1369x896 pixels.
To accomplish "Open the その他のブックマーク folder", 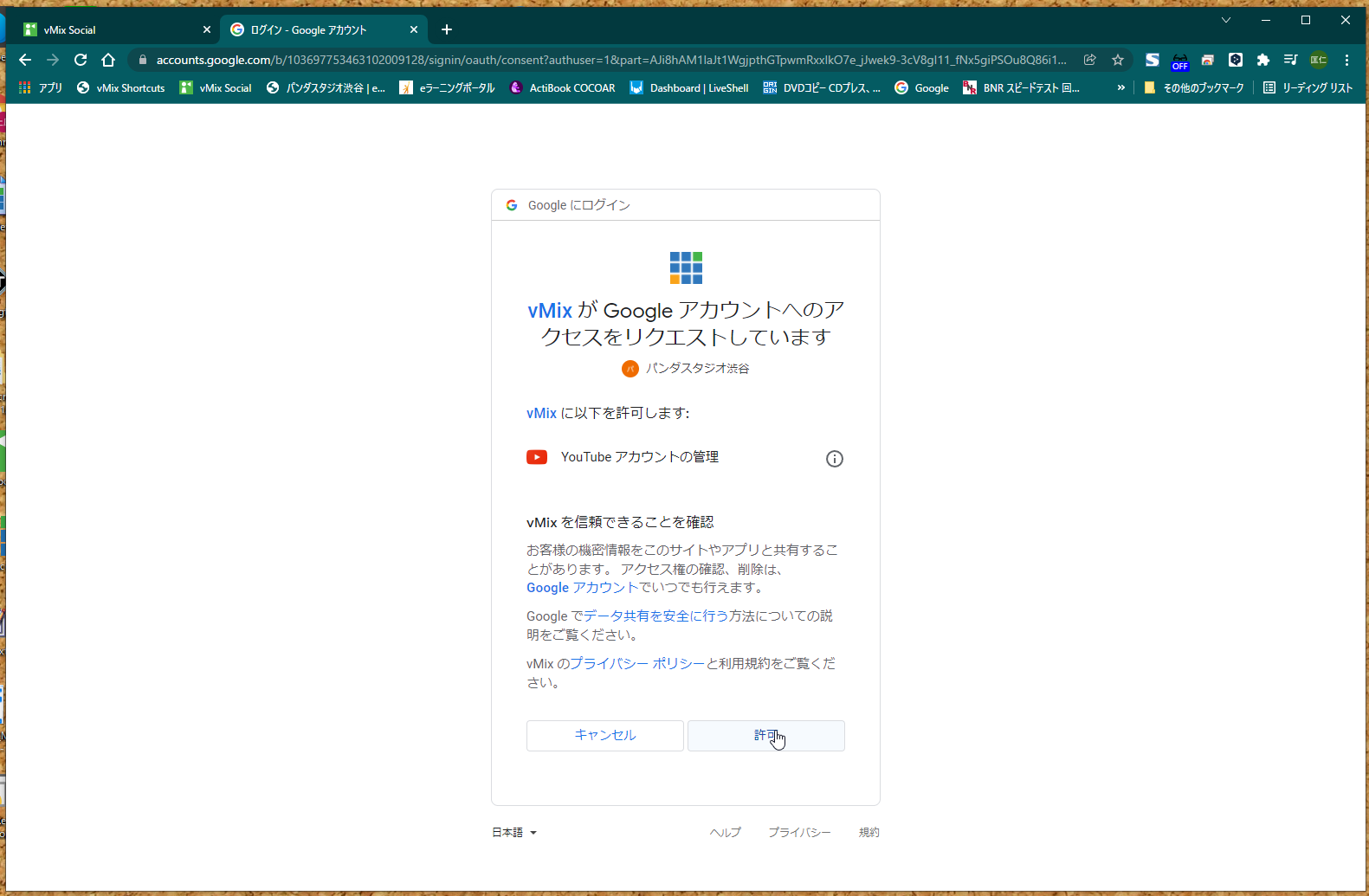I will (1194, 87).
